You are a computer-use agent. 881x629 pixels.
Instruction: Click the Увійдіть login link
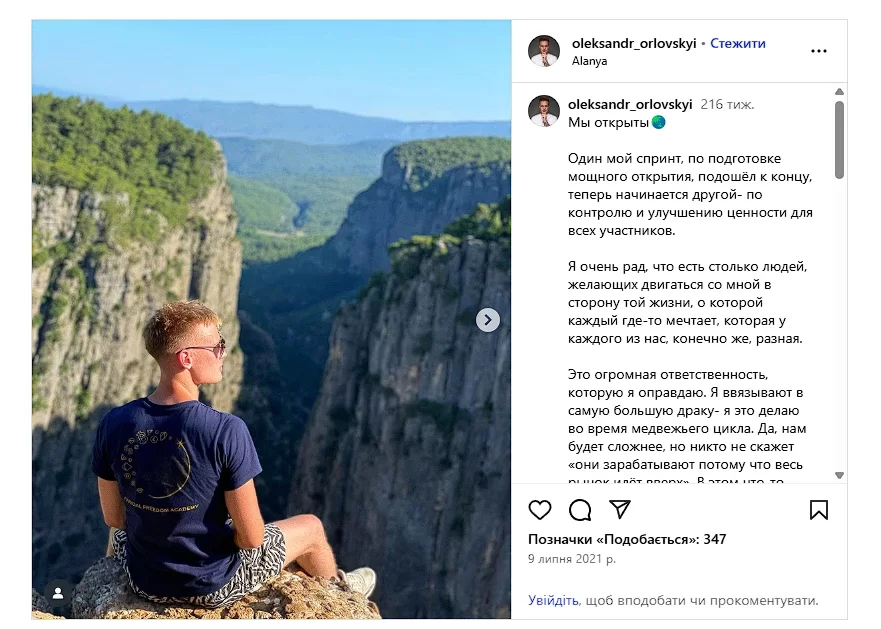click(553, 601)
